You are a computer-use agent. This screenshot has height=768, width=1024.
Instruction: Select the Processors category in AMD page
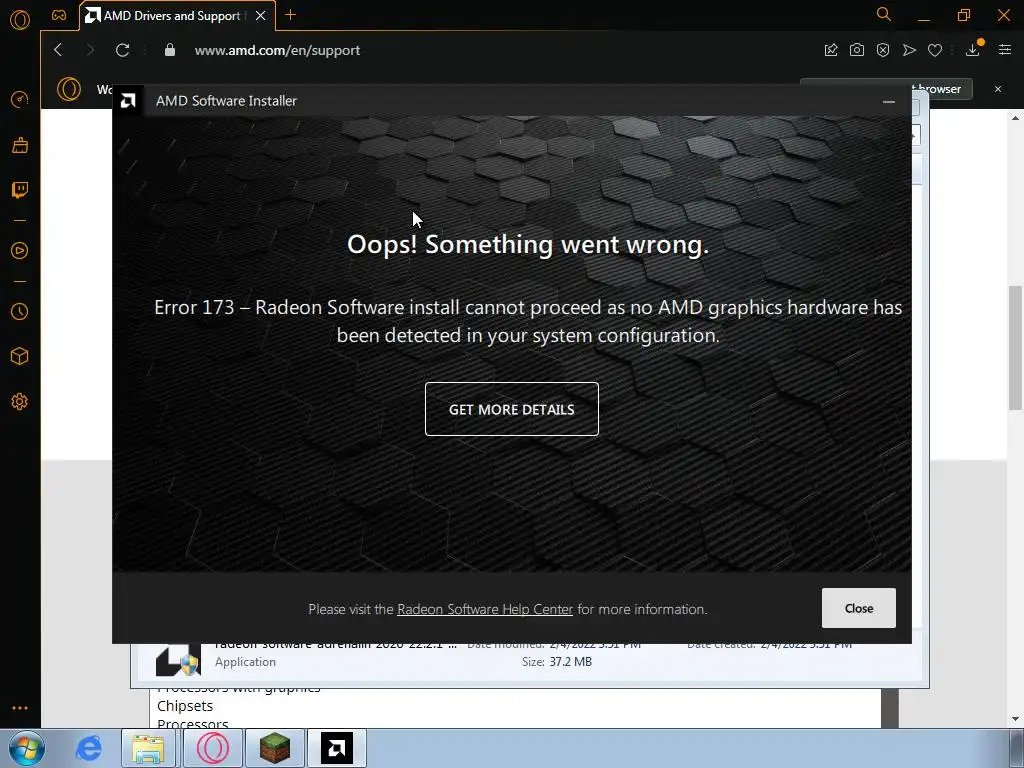[193, 724]
